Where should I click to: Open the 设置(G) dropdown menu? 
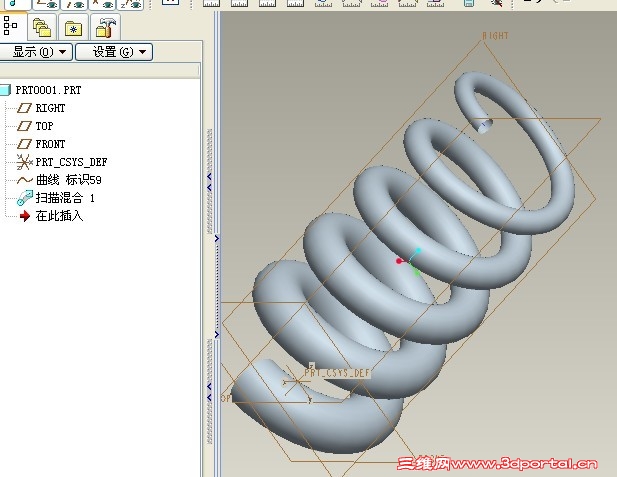tap(114, 52)
